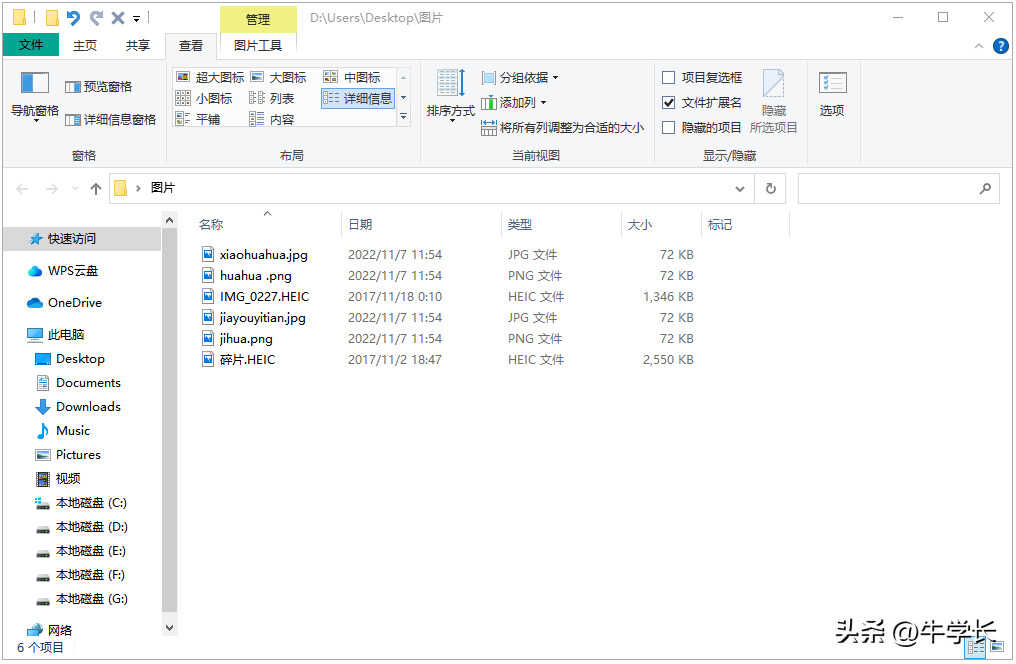
Task: Expand address bar history dropdown arrow
Action: 740,188
